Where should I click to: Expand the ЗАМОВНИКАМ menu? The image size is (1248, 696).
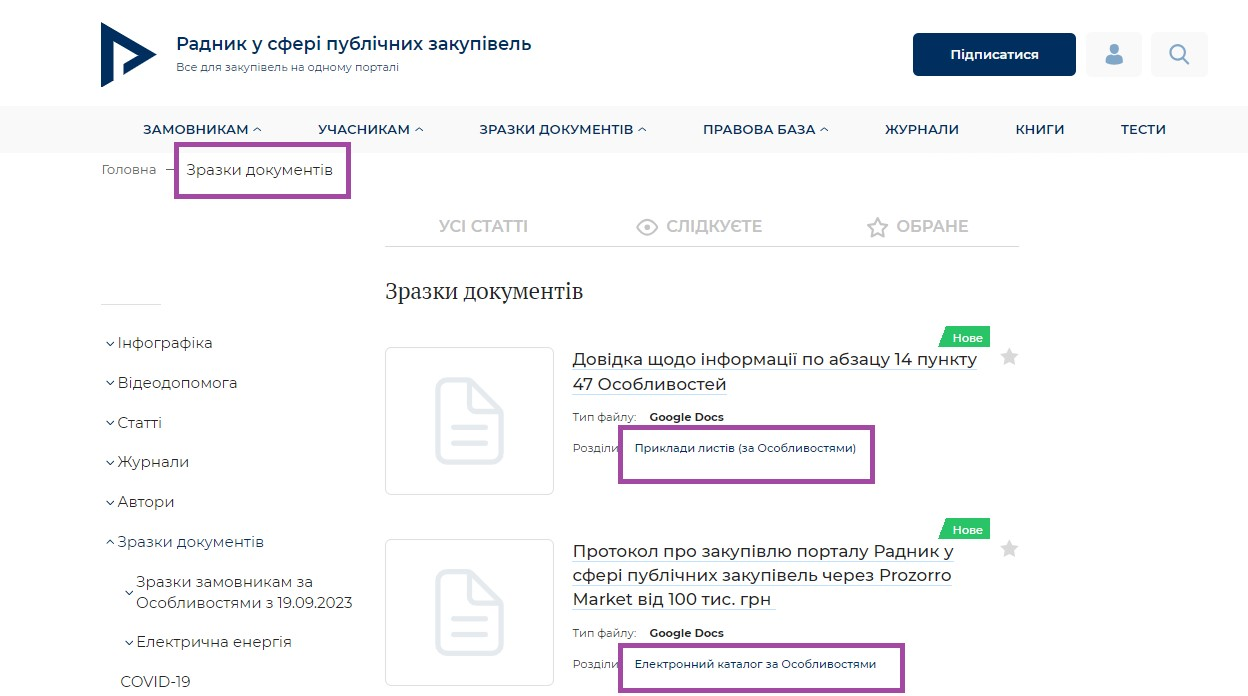[x=202, y=129]
